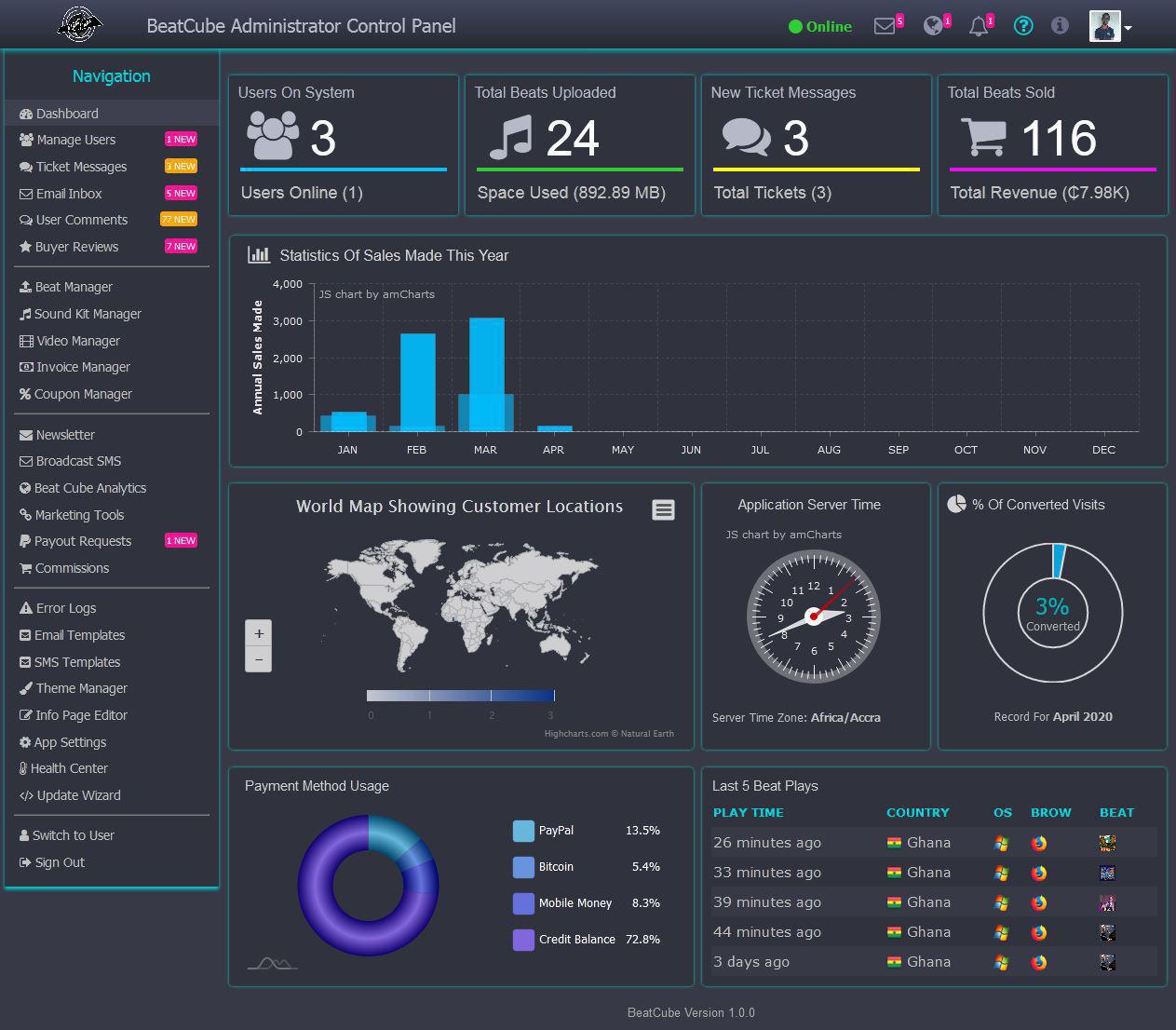Screen dimensions: 1176x1030
Task: Click the Mobile Money color swatch
Action: tap(523, 903)
